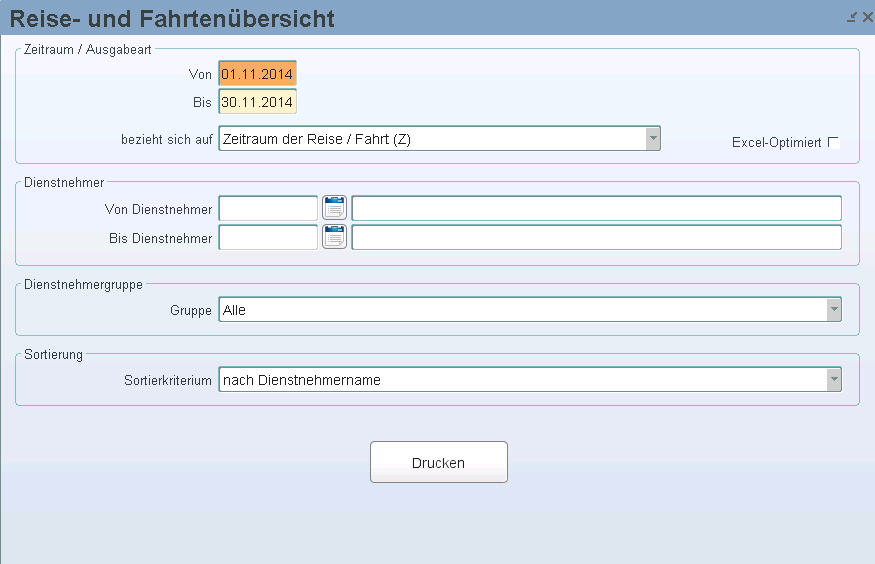This screenshot has width=875, height=564.
Task: Open lookup icon for Von Dienstnehmer
Action: 334,208
